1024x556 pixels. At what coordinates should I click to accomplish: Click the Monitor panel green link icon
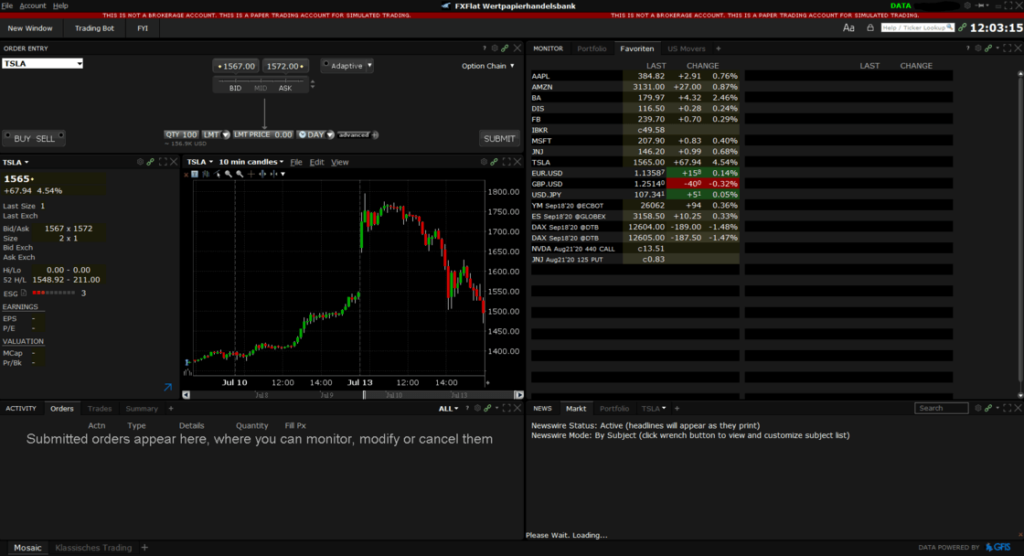[988, 48]
